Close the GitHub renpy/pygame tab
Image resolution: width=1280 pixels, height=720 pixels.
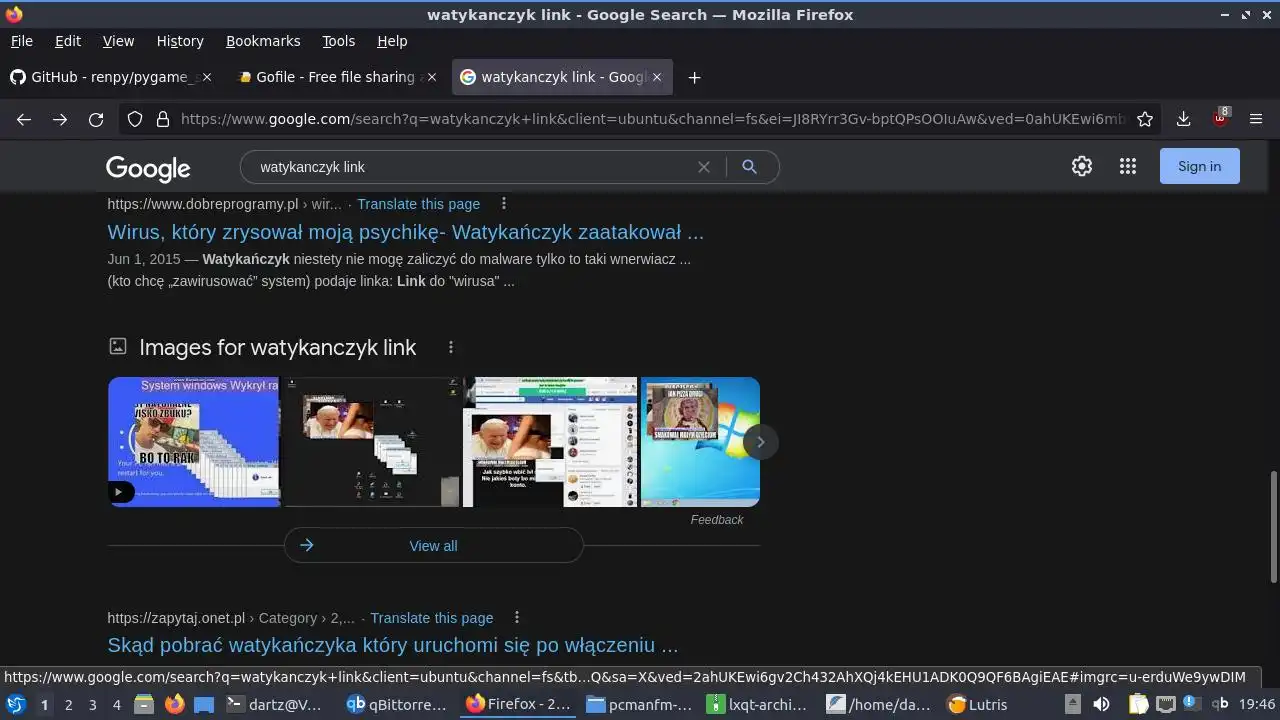[207, 77]
